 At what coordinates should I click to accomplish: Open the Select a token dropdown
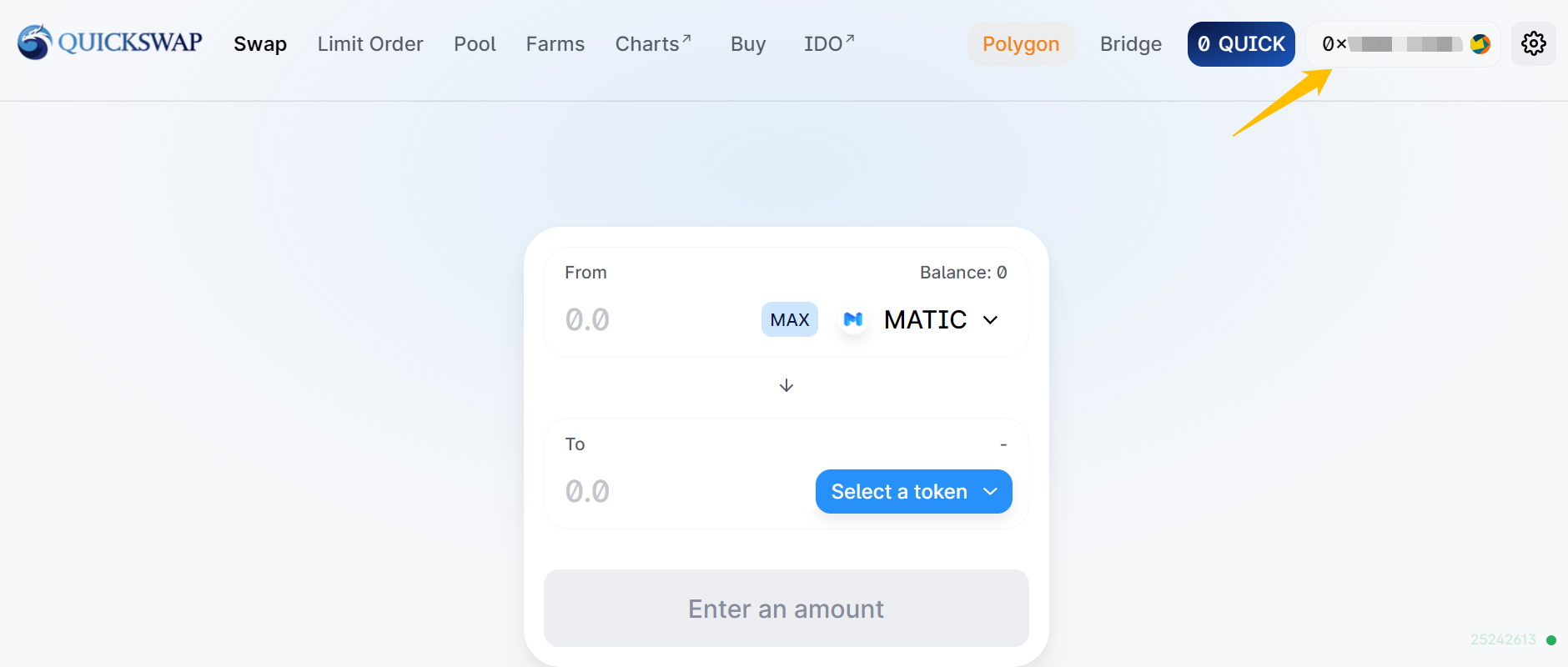tap(914, 492)
